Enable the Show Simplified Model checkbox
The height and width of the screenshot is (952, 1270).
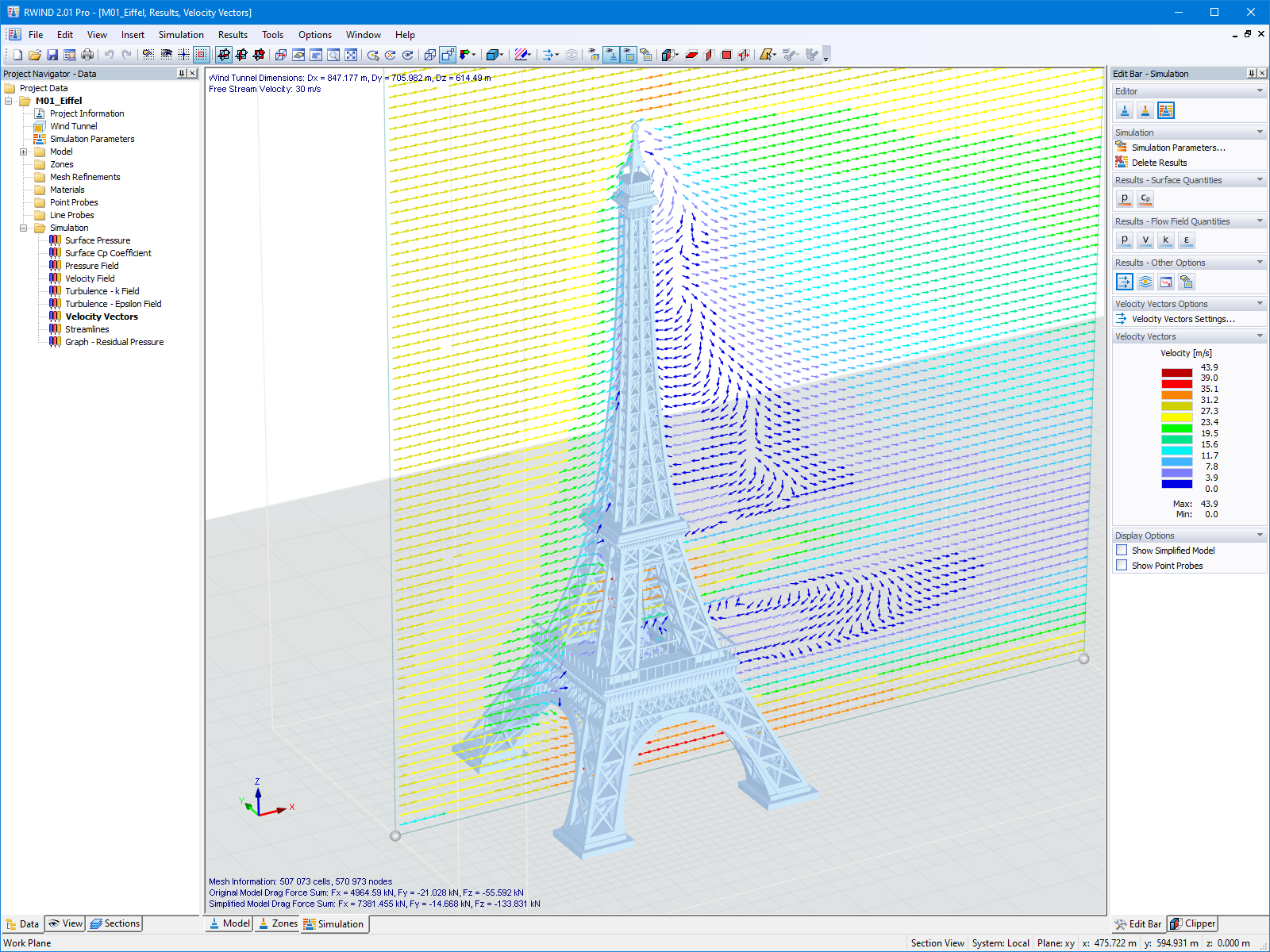click(x=1122, y=550)
